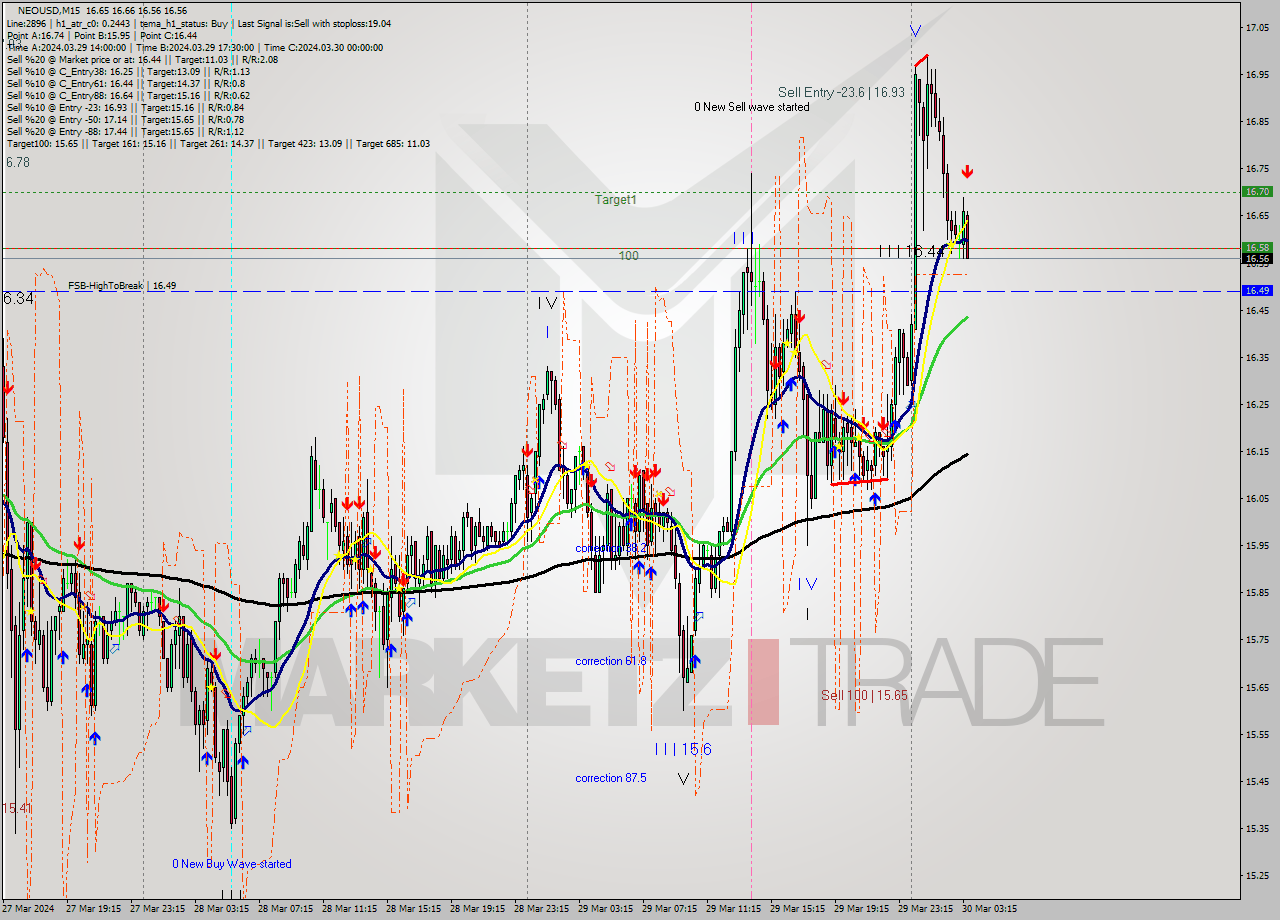
Task: Click the '28 Mar 11:15' time axis label
Action: tap(349, 909)
